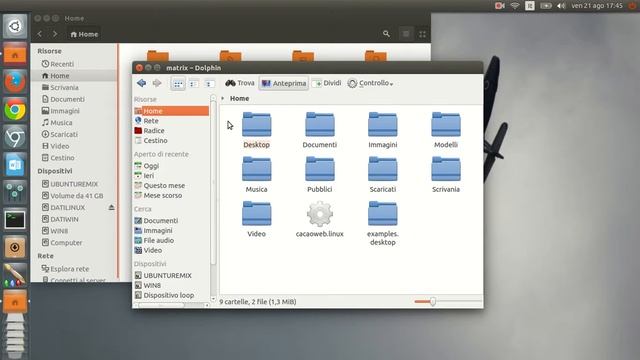Select the Desktop folder icon

256,130
